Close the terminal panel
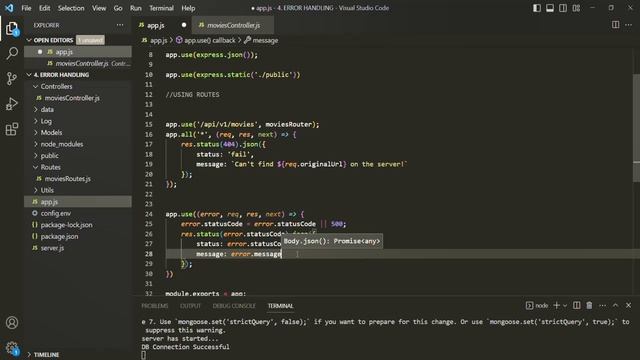Viewport: 640px width, 360px height. [x=628, y=305]
